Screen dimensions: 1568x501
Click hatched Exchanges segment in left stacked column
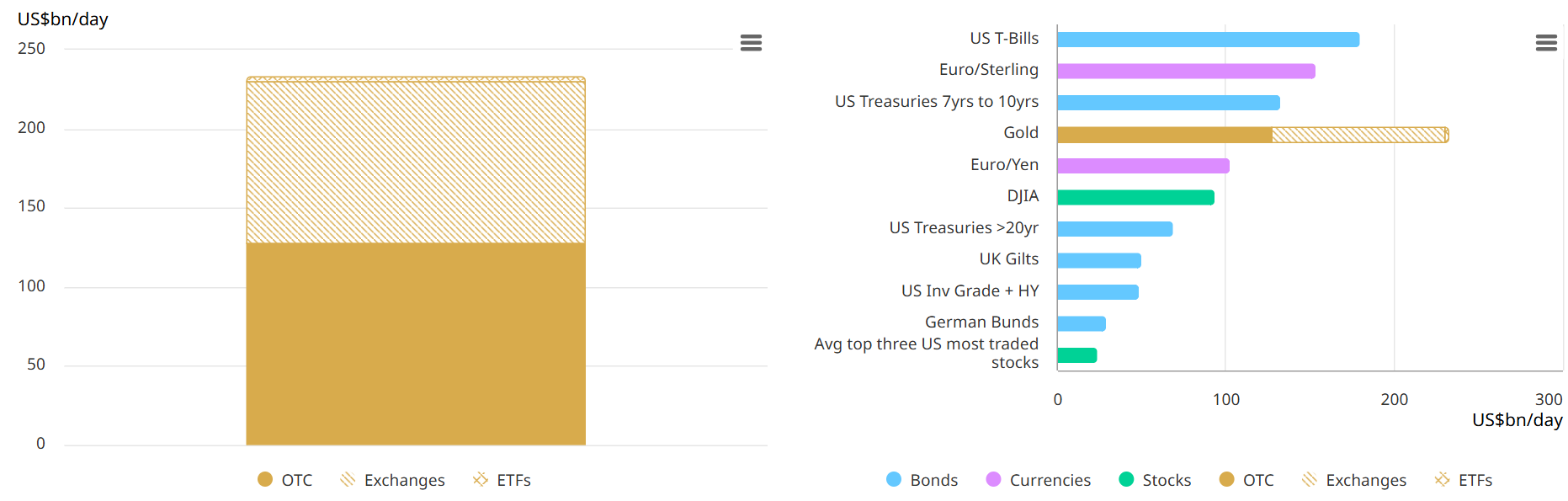tap(416, 162)
